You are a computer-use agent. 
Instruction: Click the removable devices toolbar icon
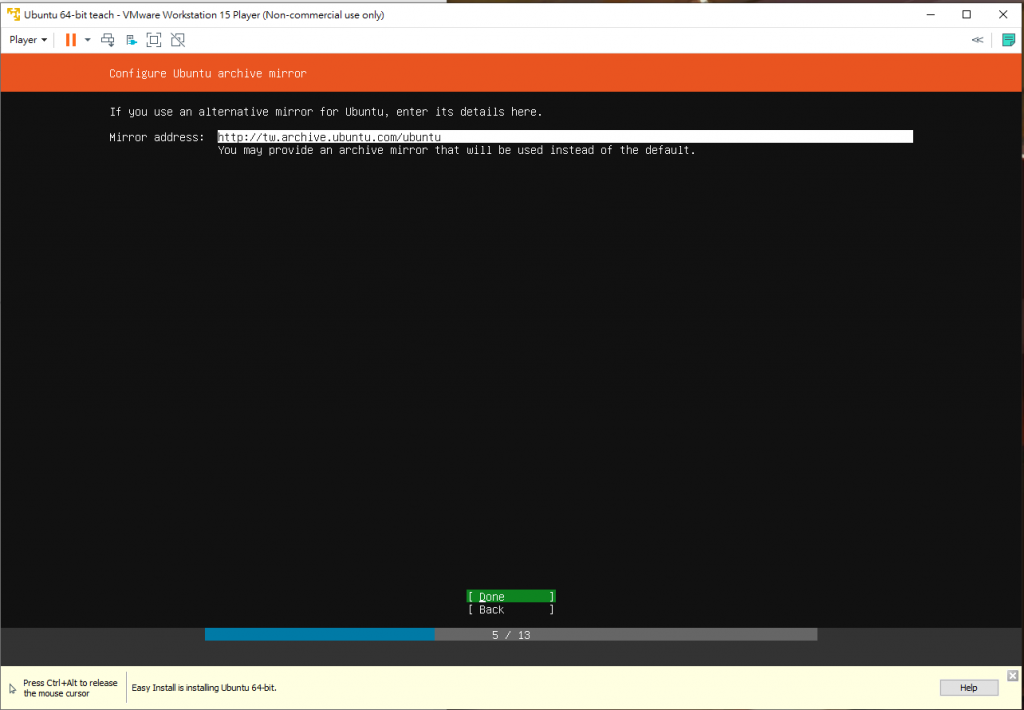[x=131, y=40]
